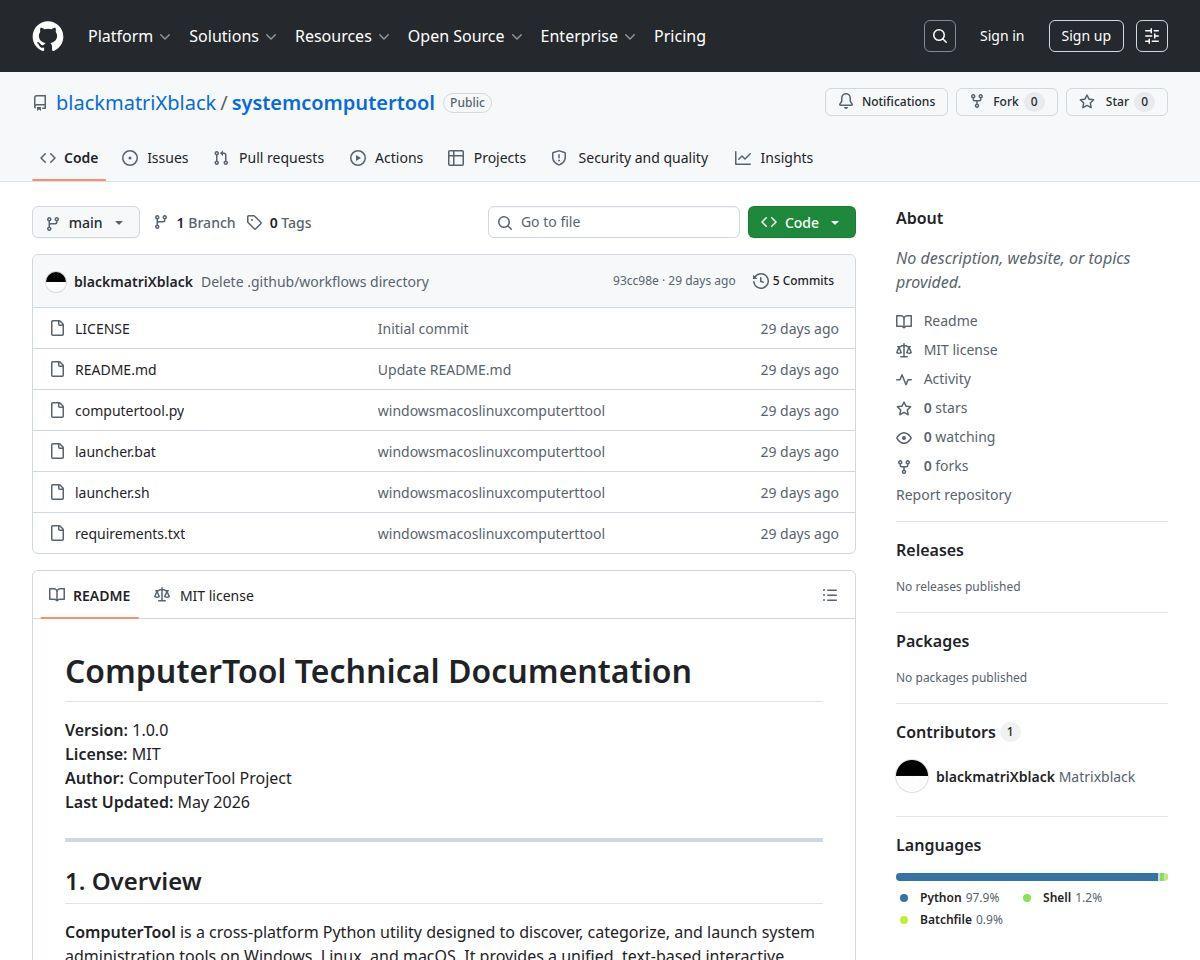Open the appearance settings icon in the header

(x=1152, y=36)
